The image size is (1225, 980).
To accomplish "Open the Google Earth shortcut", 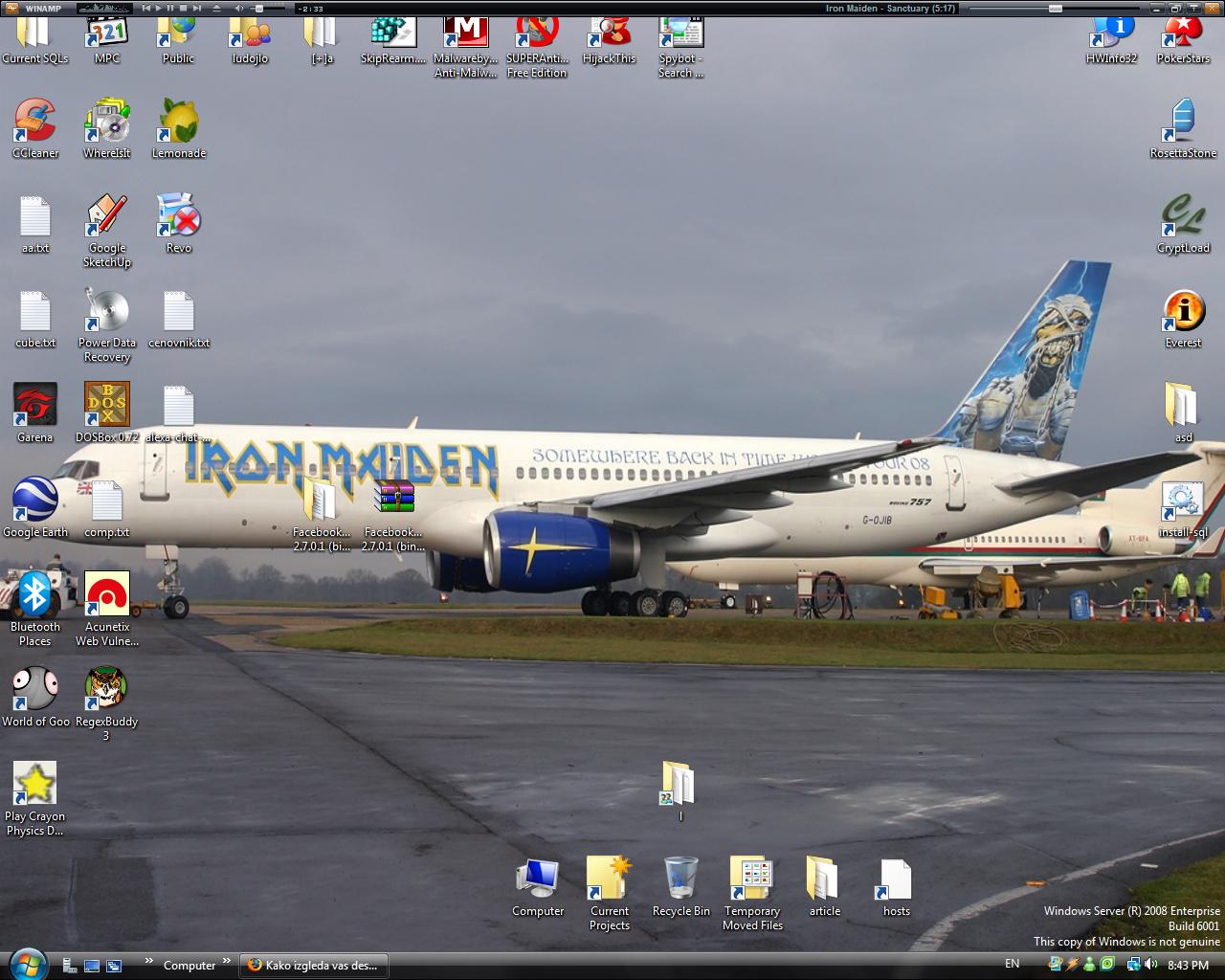I will (35, 507).
